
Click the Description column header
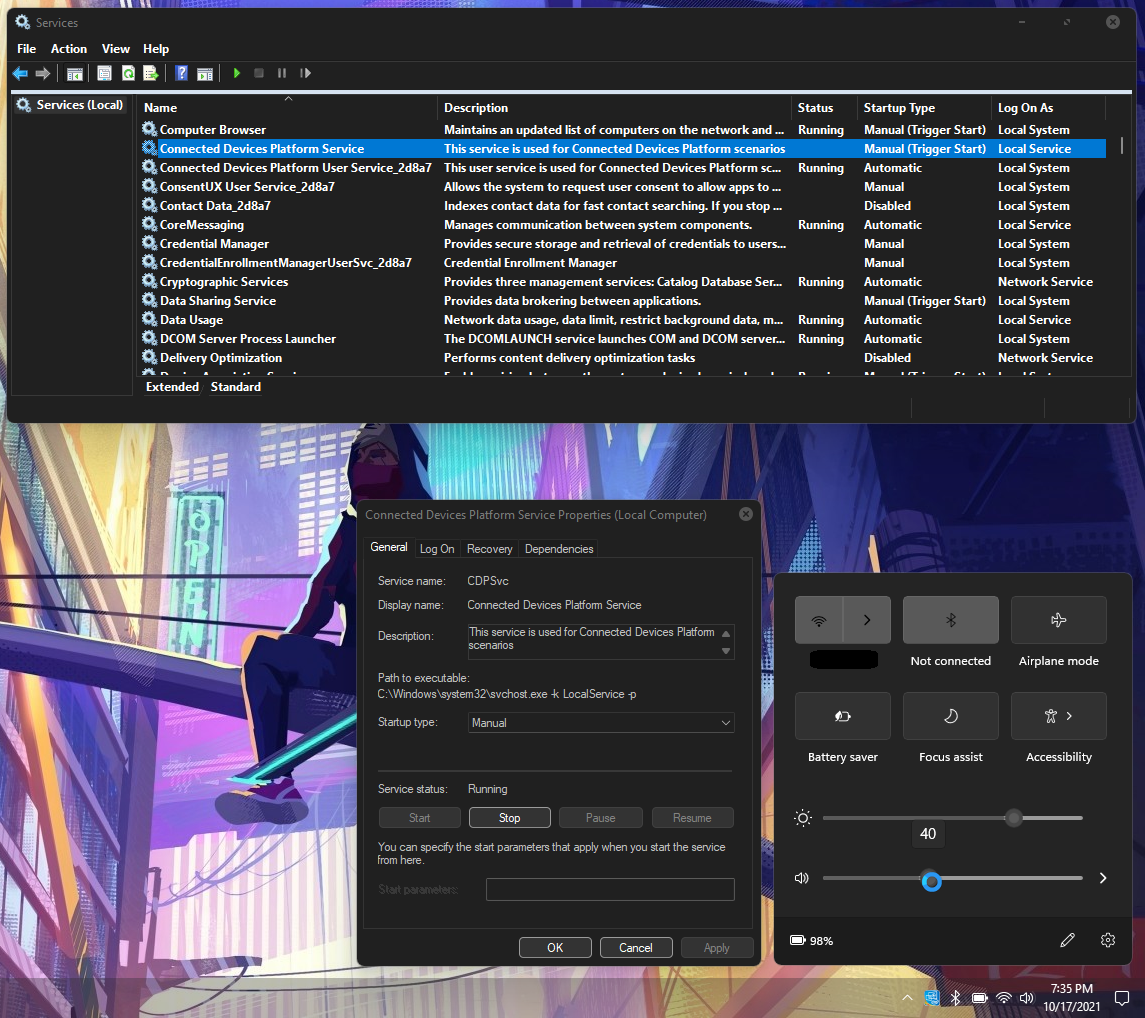point(615,107)
